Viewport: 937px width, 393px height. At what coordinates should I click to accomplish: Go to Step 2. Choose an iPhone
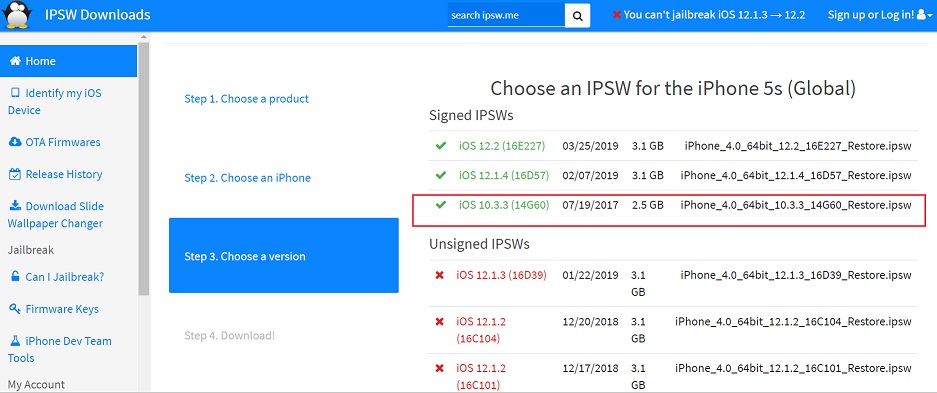point(247,178)
